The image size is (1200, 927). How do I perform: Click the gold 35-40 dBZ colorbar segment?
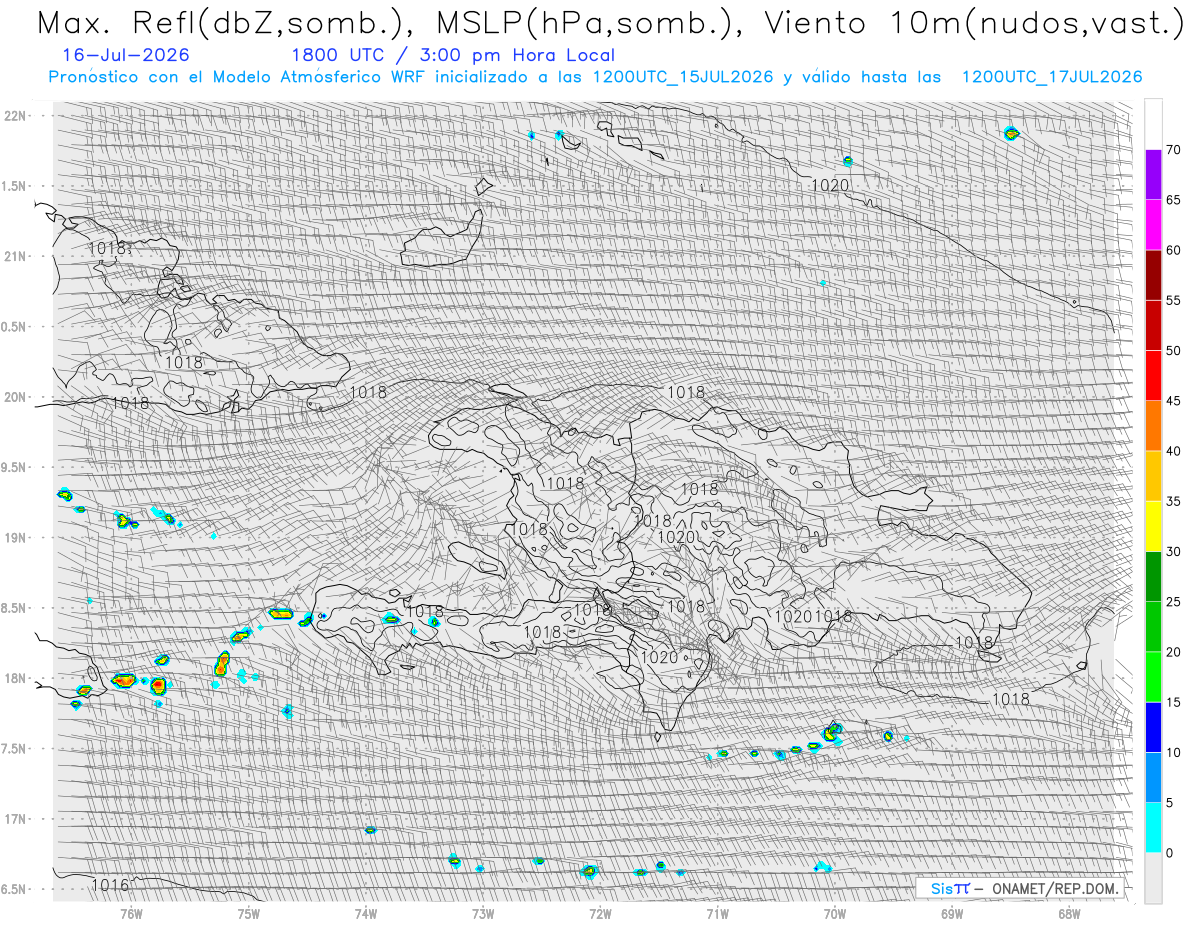tap(1153, 476)
